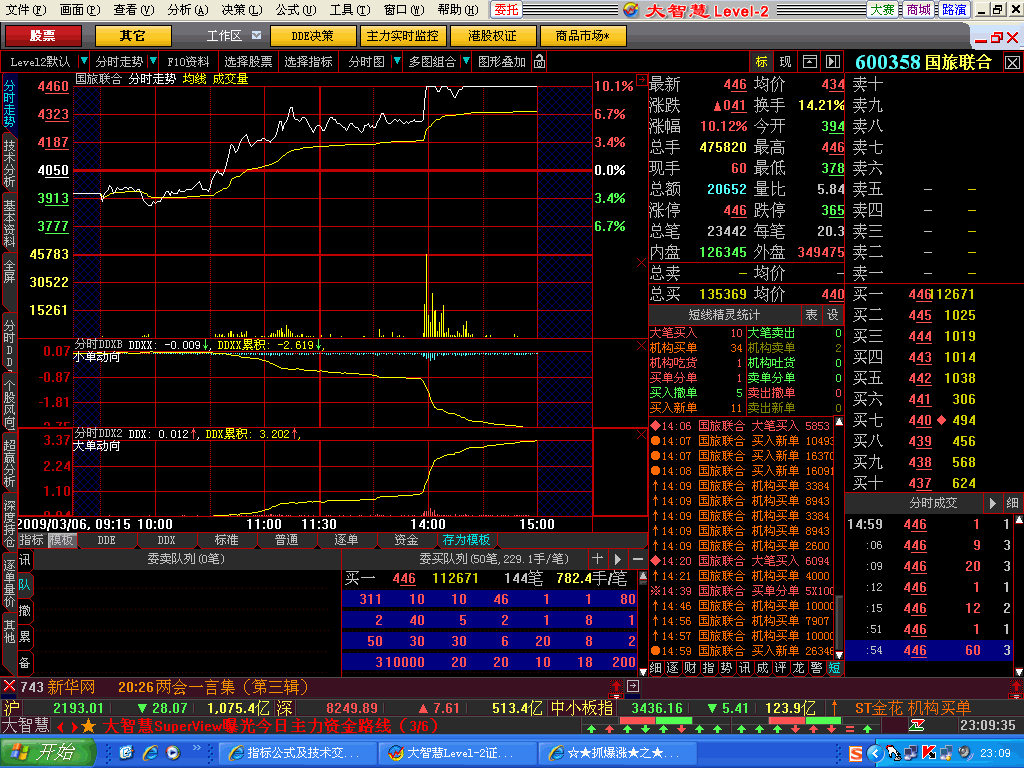Toggle the 细 button beside 分时成交

pyautogui.click(x=1012, y=503)
